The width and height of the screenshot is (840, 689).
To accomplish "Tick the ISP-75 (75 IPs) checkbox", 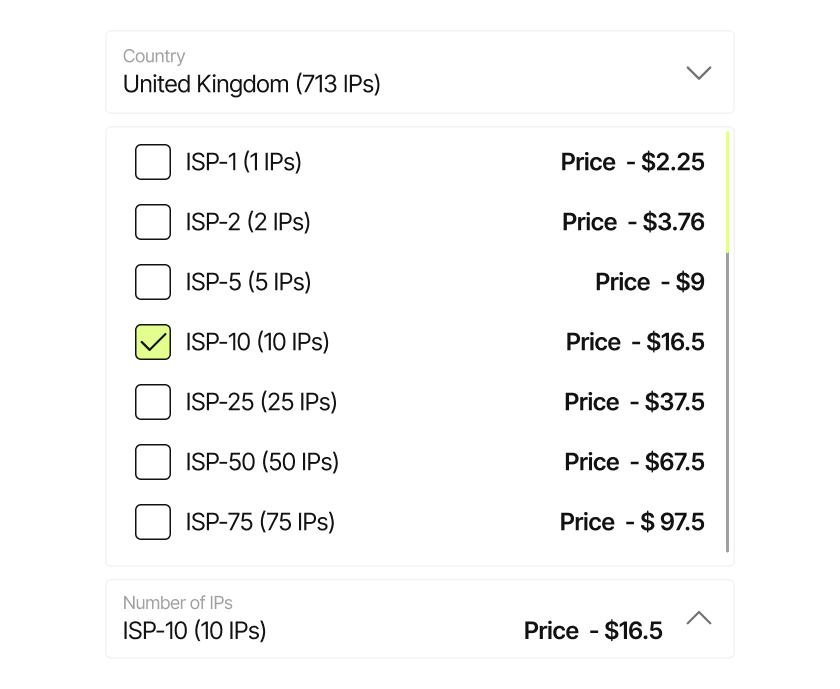I will tap(153, 522).
